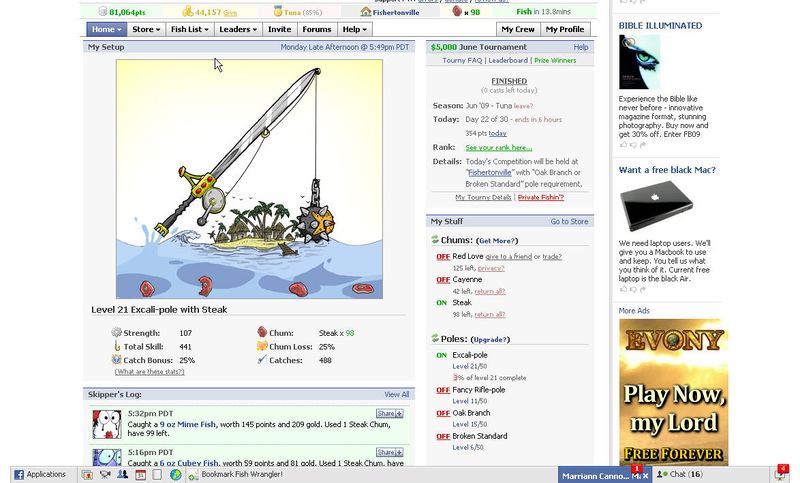Click the Go to Store link
Image resolution: width=800 pixels, height=483 pixels.
569,221
